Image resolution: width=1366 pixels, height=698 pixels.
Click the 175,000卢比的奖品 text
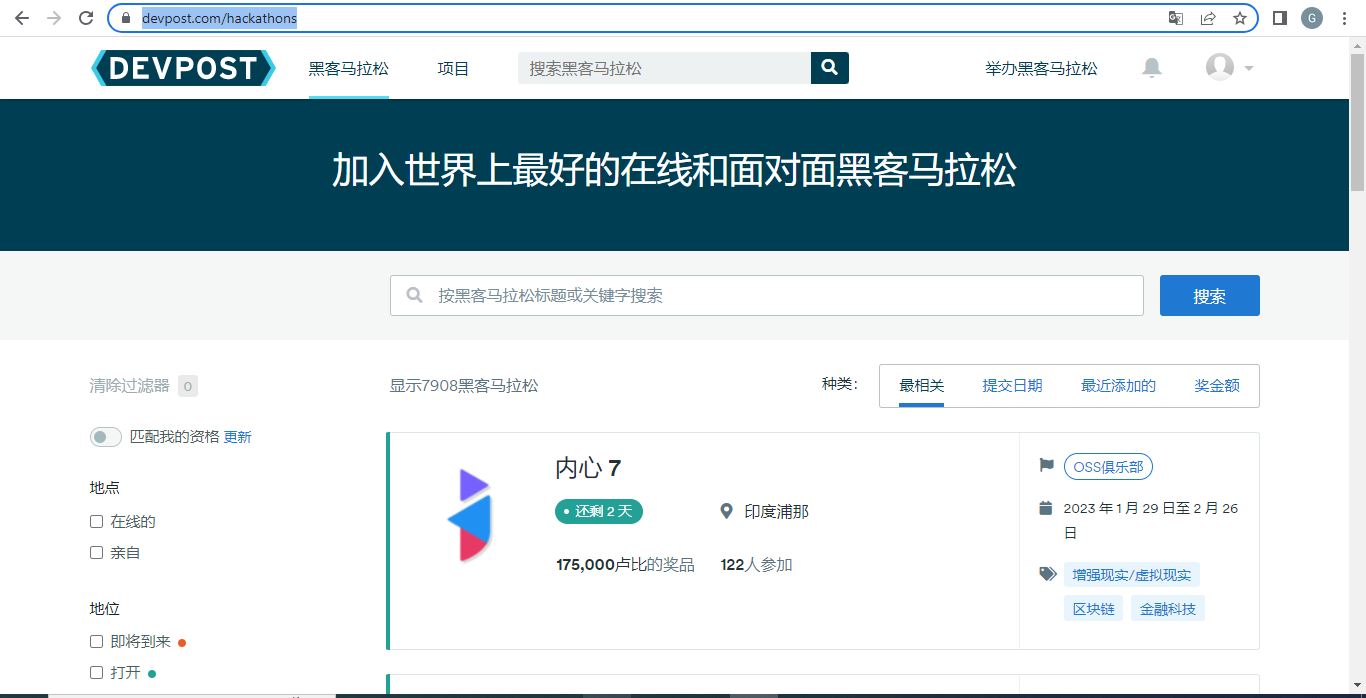[x=625, y=565]
